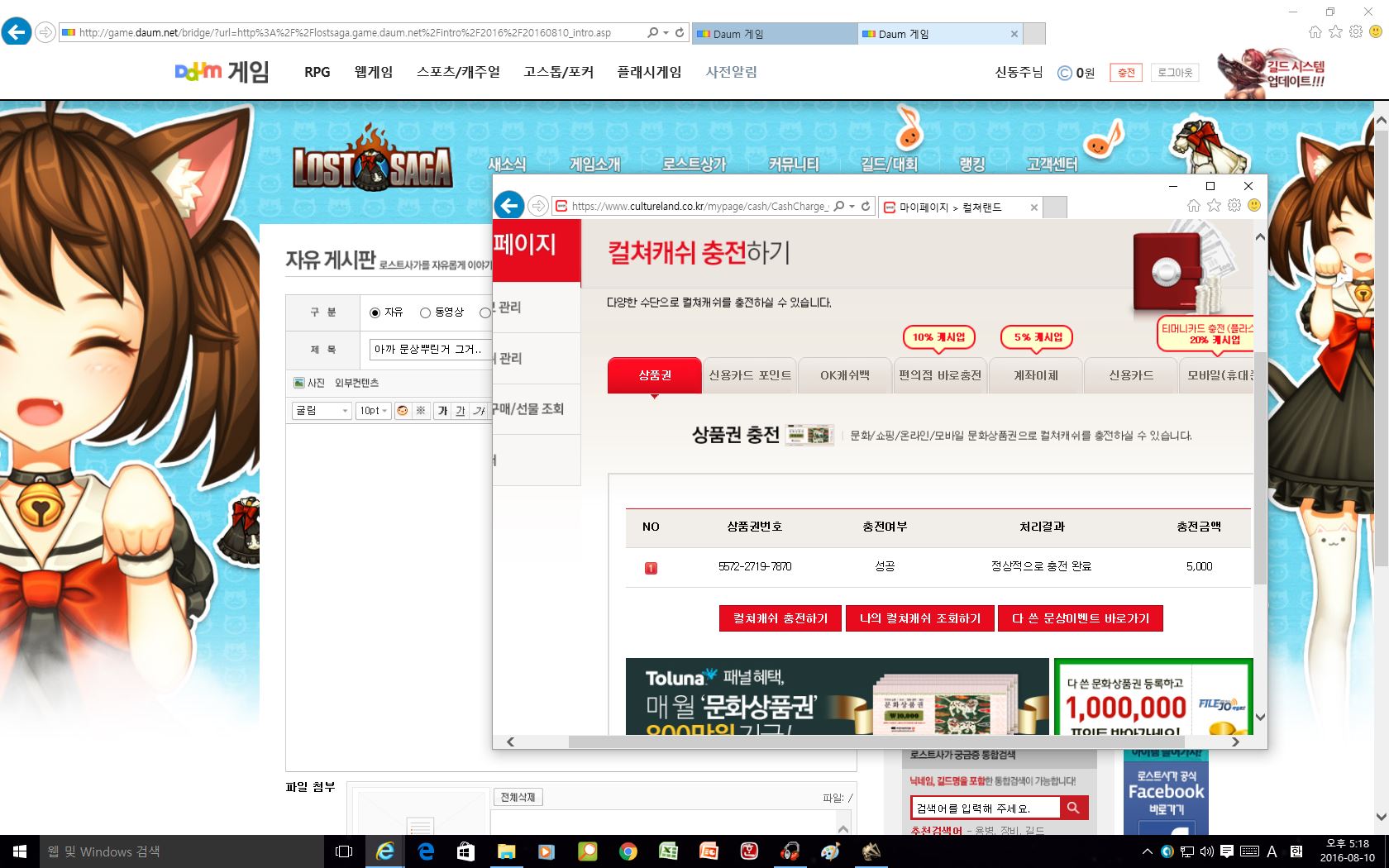The width and height of the screenshot is (1389, 868).
Task: Open File Explorer from taskbar
Action: click(506, 851)
